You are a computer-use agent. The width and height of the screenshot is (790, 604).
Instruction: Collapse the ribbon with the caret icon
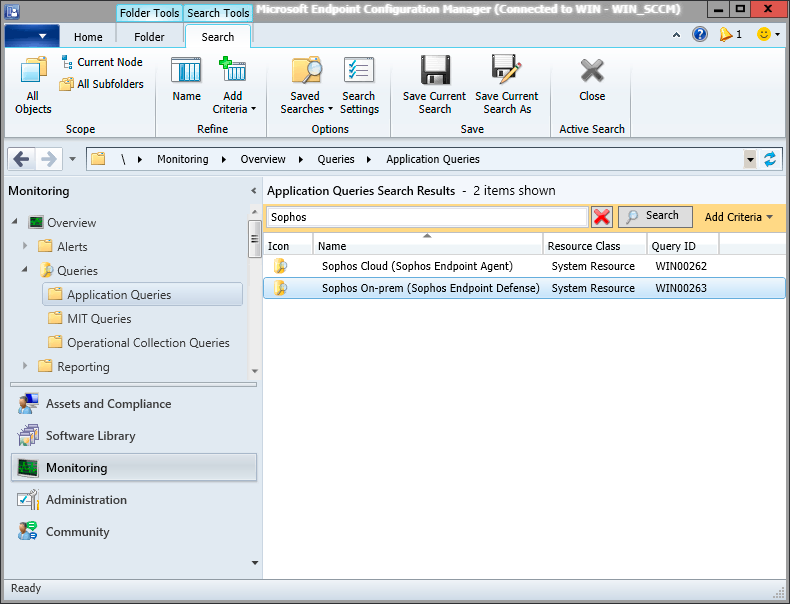pos(676,35)
